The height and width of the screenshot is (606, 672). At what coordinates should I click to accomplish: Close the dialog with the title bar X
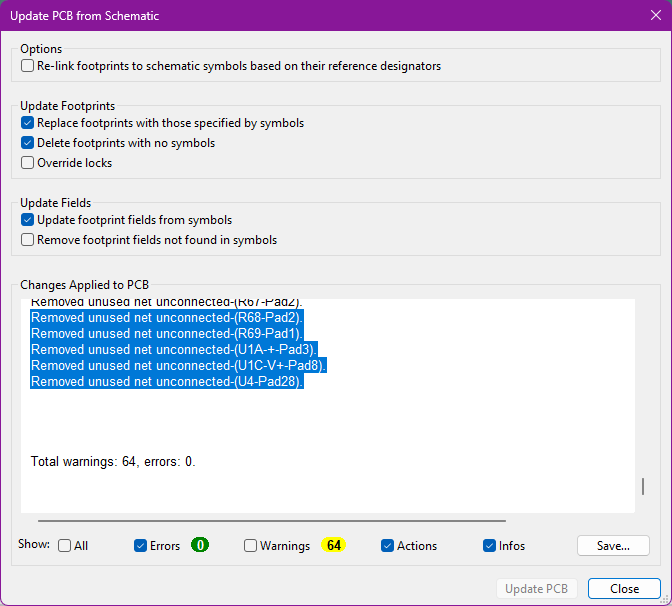656,15
